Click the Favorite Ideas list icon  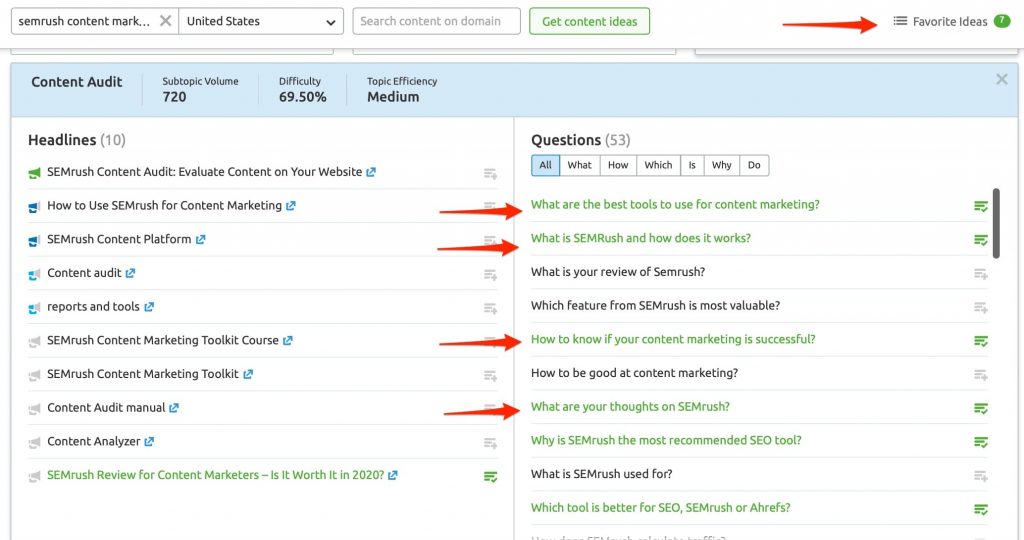(900, 21)
